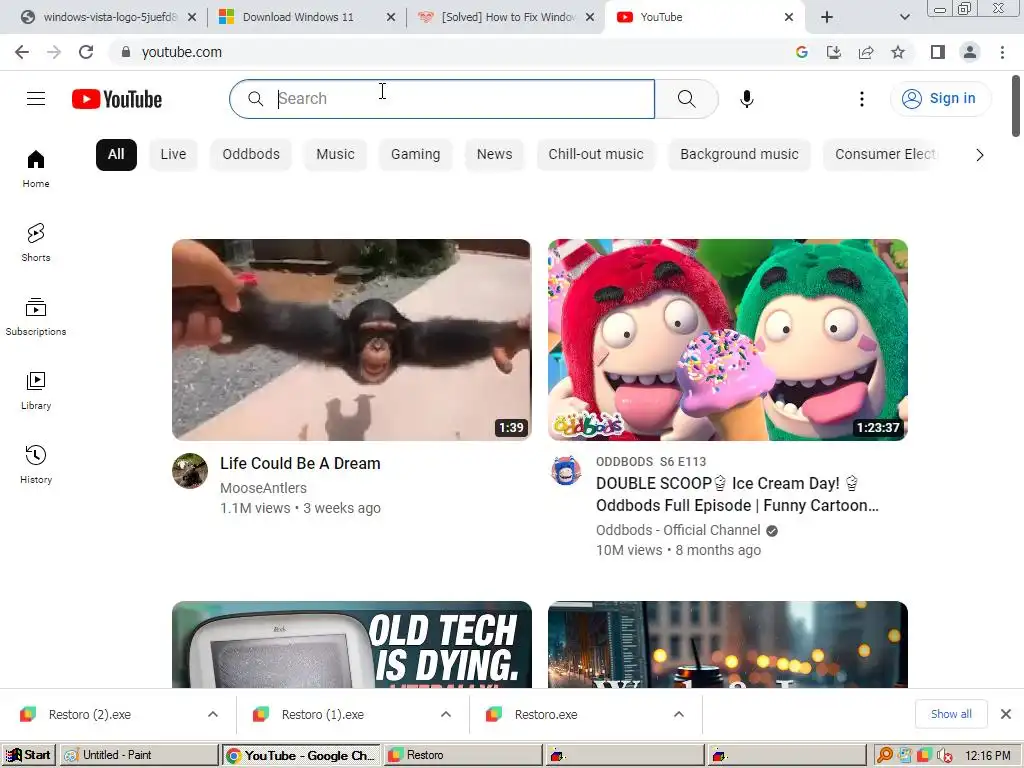This screenshot has height=768, width=1024.
Task: Close the YouTube tab
Action: click(x=789, y=17)
